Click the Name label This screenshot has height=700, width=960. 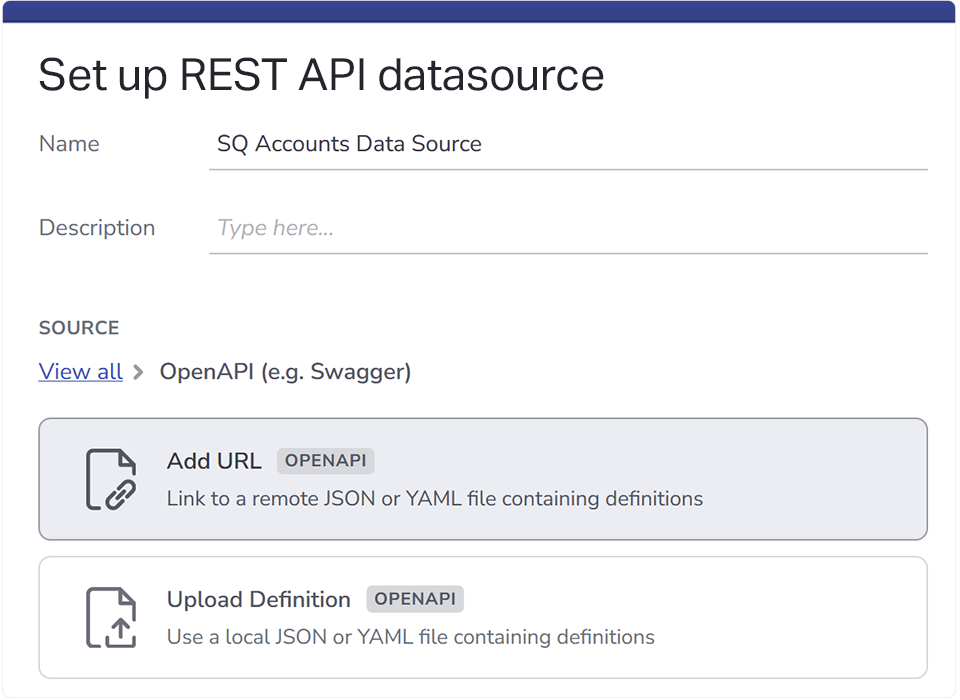[x=69, y=144]
